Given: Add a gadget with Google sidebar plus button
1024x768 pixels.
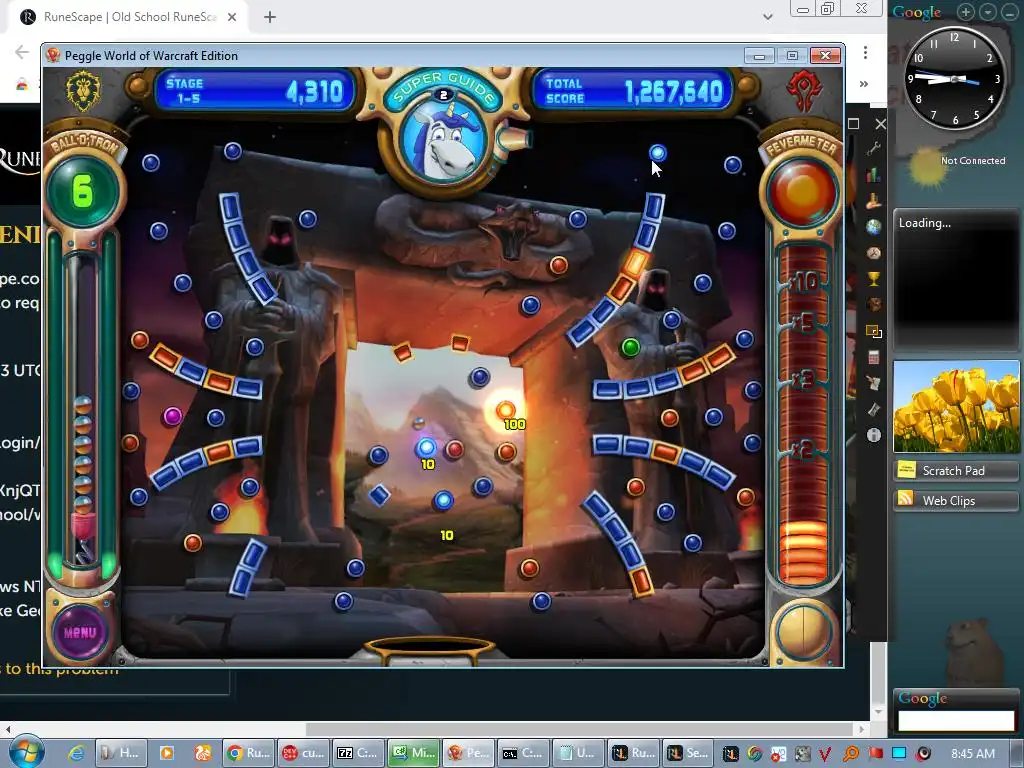Looking at the screenshot, I should click(x=966, y=12).
